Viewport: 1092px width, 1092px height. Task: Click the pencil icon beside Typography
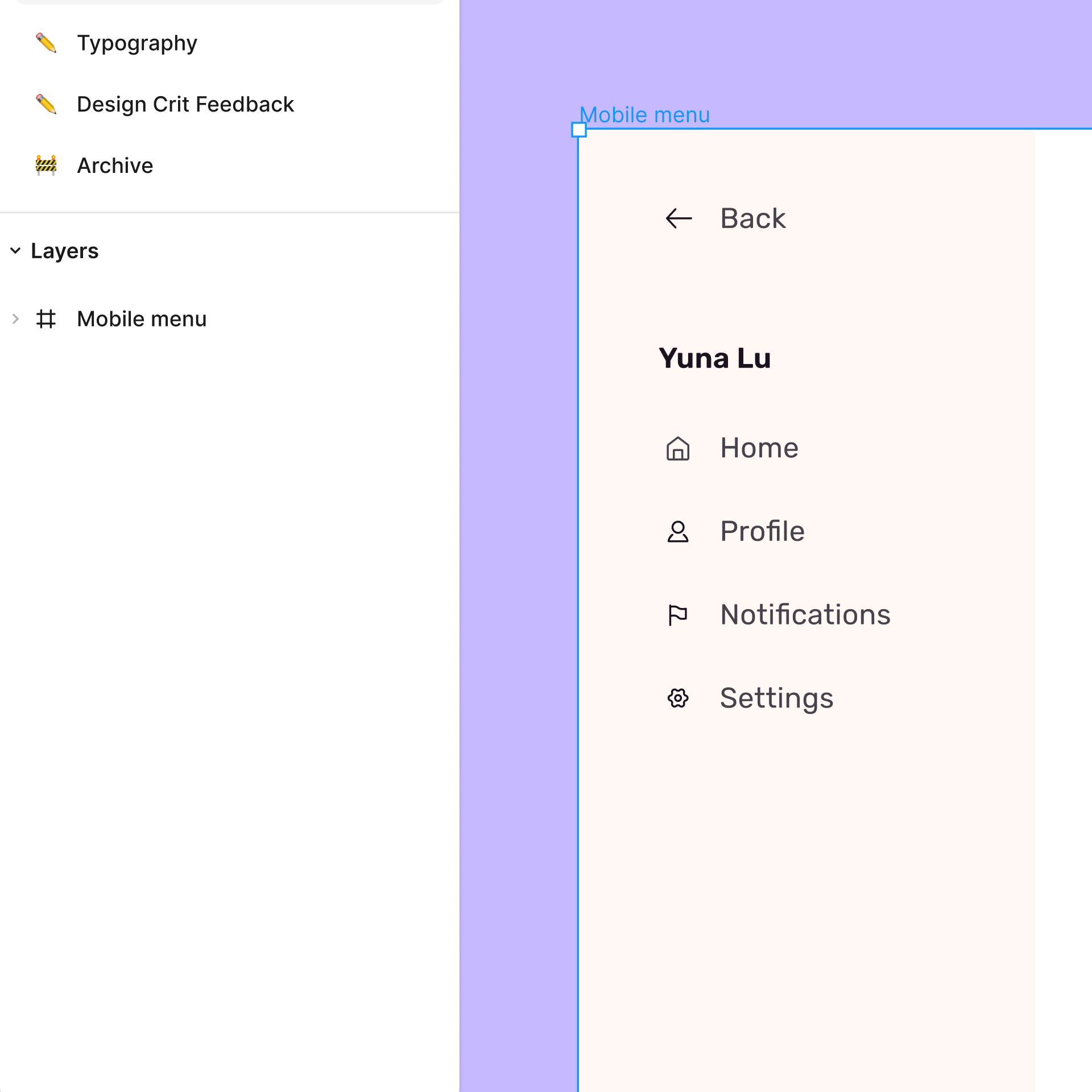[46, 43]
